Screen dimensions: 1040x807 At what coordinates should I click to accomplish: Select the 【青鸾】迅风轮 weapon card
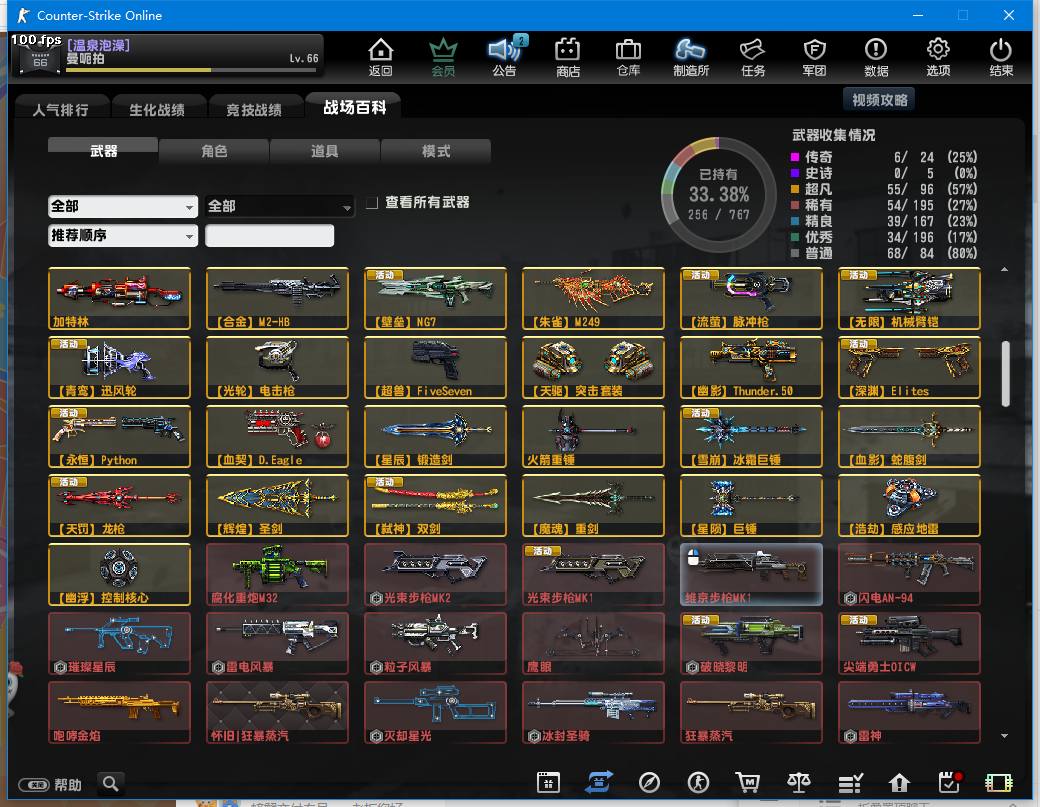[119, 367]
